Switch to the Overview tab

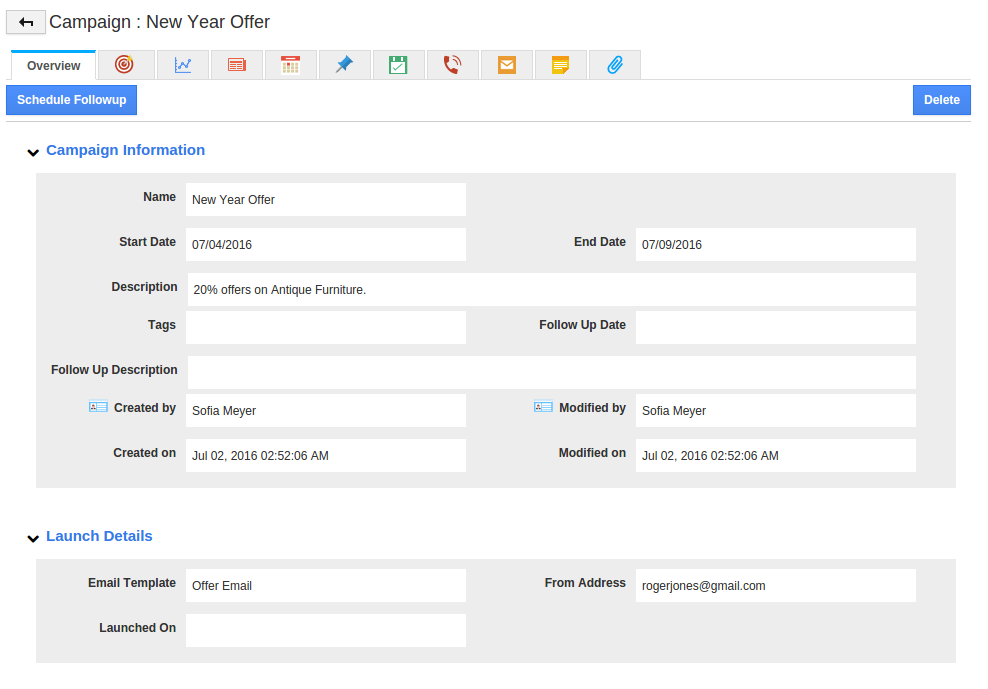[x=54, y=66]
